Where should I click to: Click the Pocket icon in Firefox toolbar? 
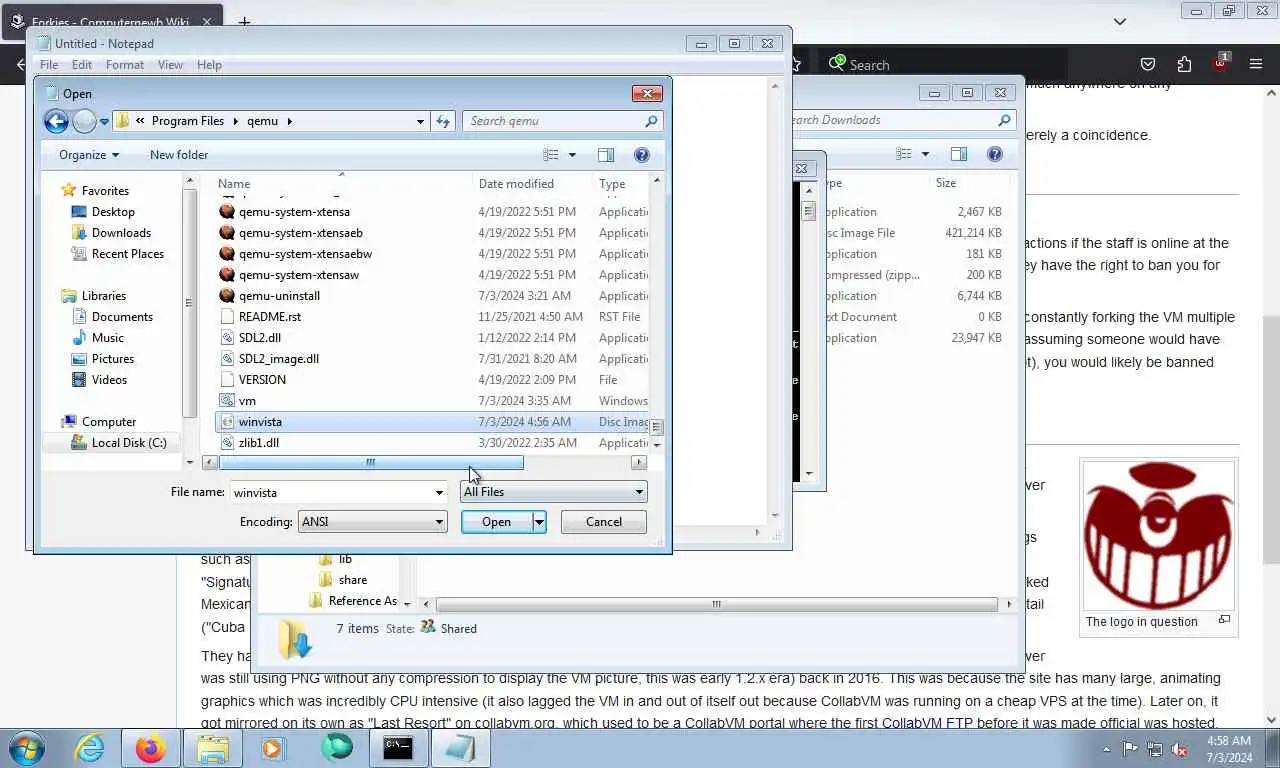(x=1148, y=64)
